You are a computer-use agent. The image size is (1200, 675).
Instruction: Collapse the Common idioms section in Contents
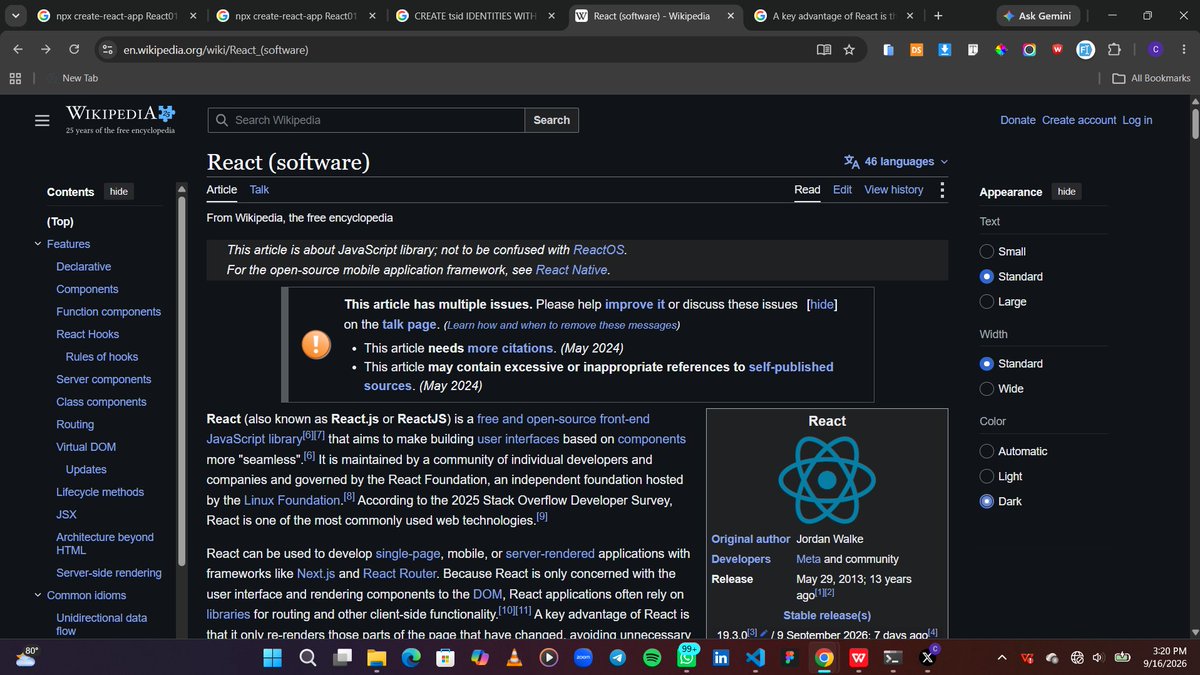(x=38, y=595)
